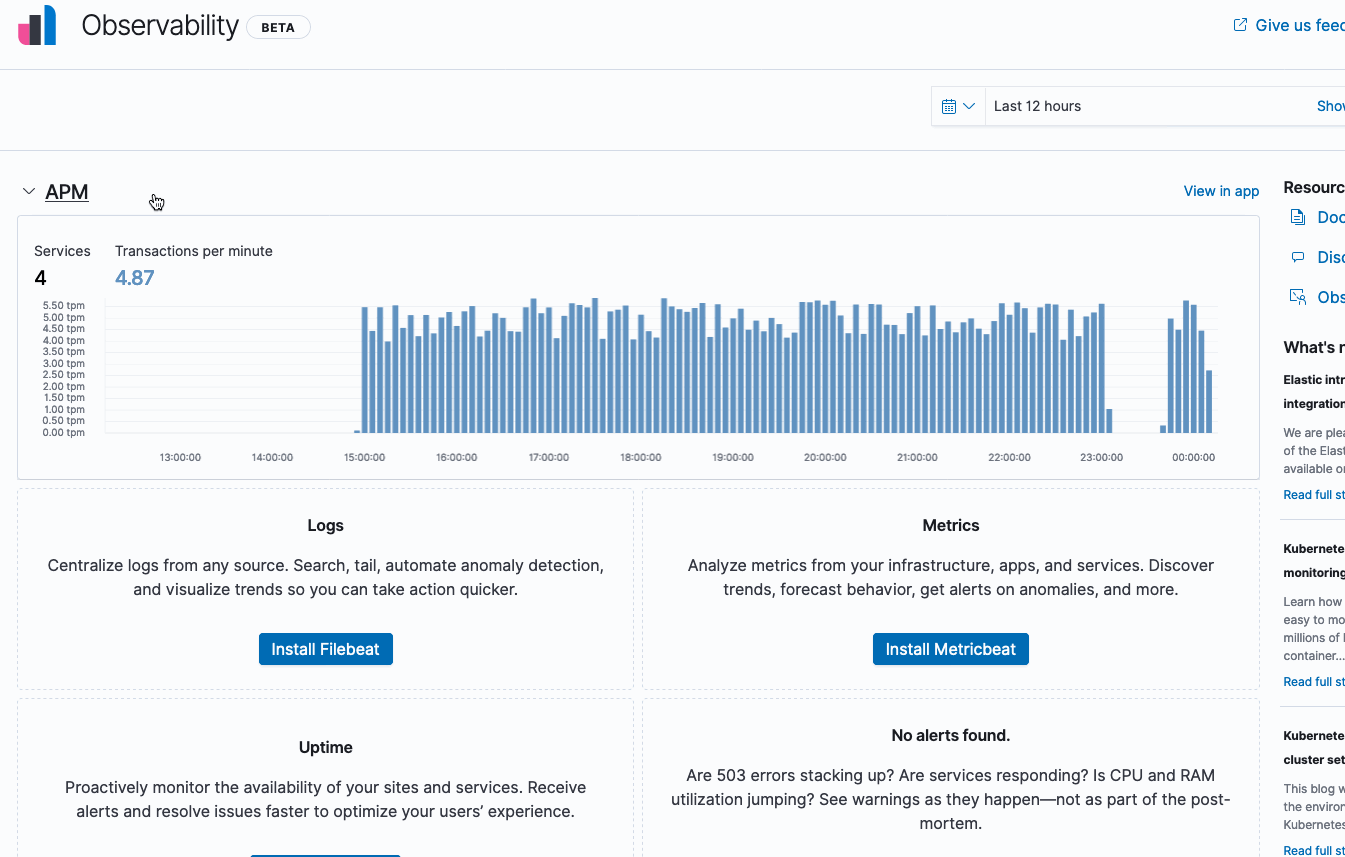Image resolution: width=1345 pixels, height=857 pixels.
Task: Click the 00:00:00 chart axis label
Action: [x=1193, y=457]
